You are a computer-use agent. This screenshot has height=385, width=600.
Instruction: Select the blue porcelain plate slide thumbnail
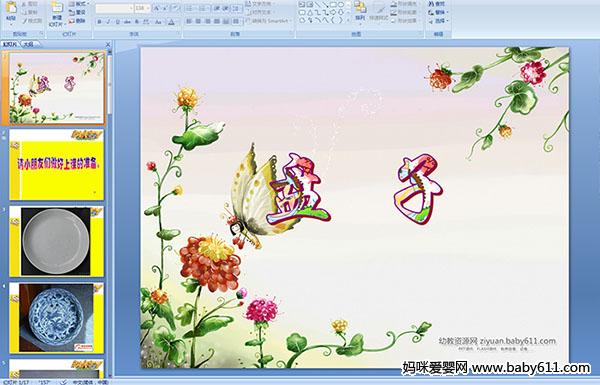tap(57, 318)
